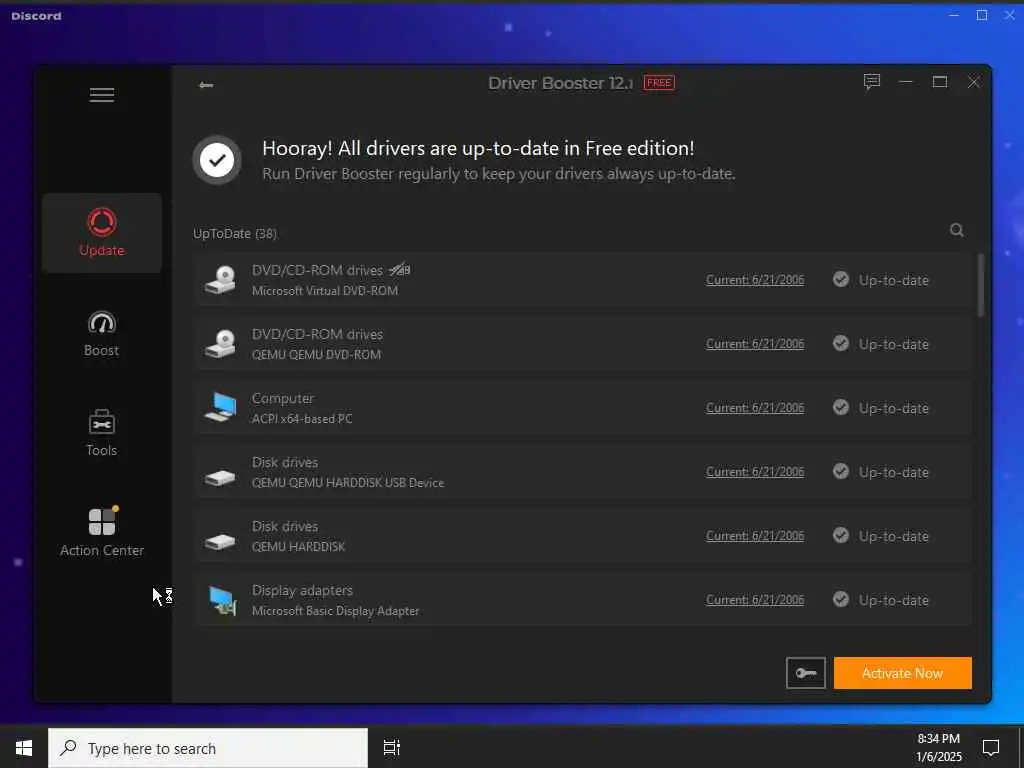The width and height of the screenshot is (1024, 768).
Task: Click Up-to-date check icon for QEMU HARDDISK row
Action: pyautogui.click(x=841, y=536)
